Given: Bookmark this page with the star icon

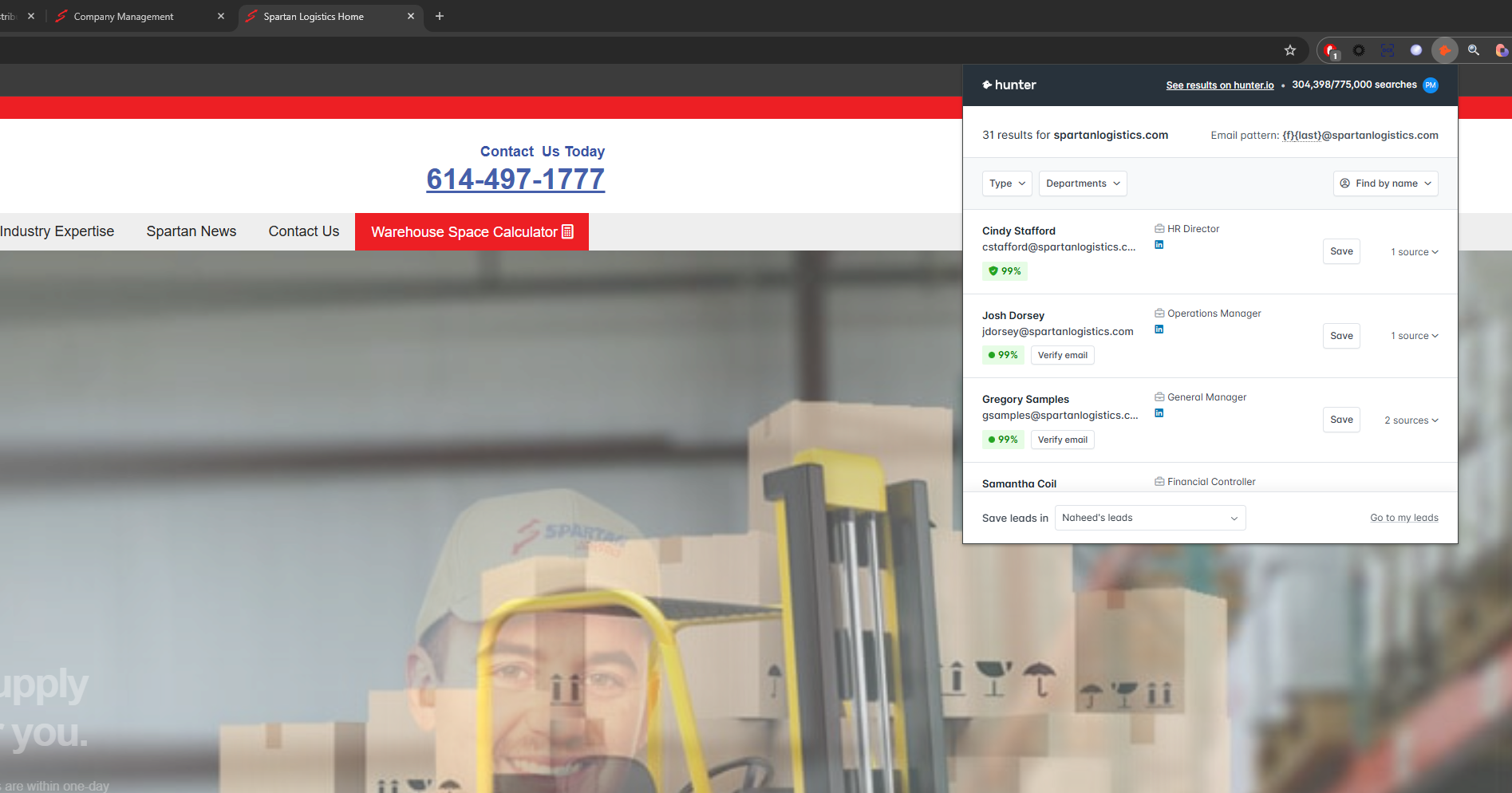Looking at the screenshot, I should pyautogui.click(x=1290, y=50).
